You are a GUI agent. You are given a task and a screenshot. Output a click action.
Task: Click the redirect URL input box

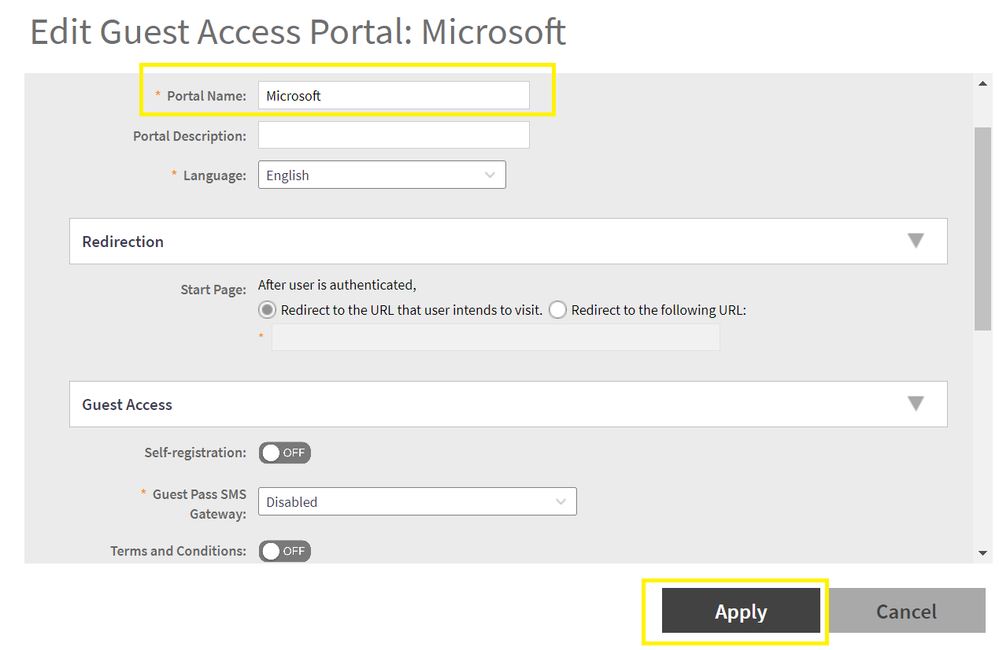pyautogui.click(x=495, y=338)
